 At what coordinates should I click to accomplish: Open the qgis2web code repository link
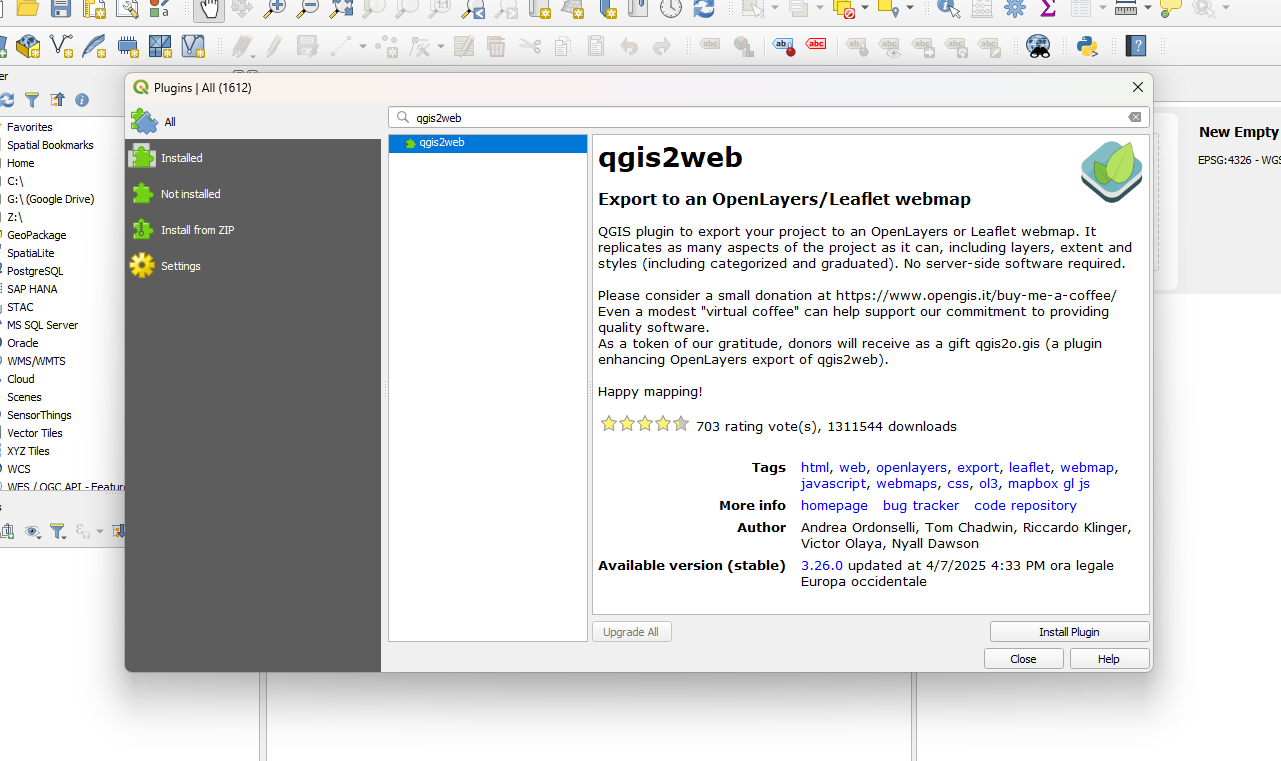pos(1025,506)
